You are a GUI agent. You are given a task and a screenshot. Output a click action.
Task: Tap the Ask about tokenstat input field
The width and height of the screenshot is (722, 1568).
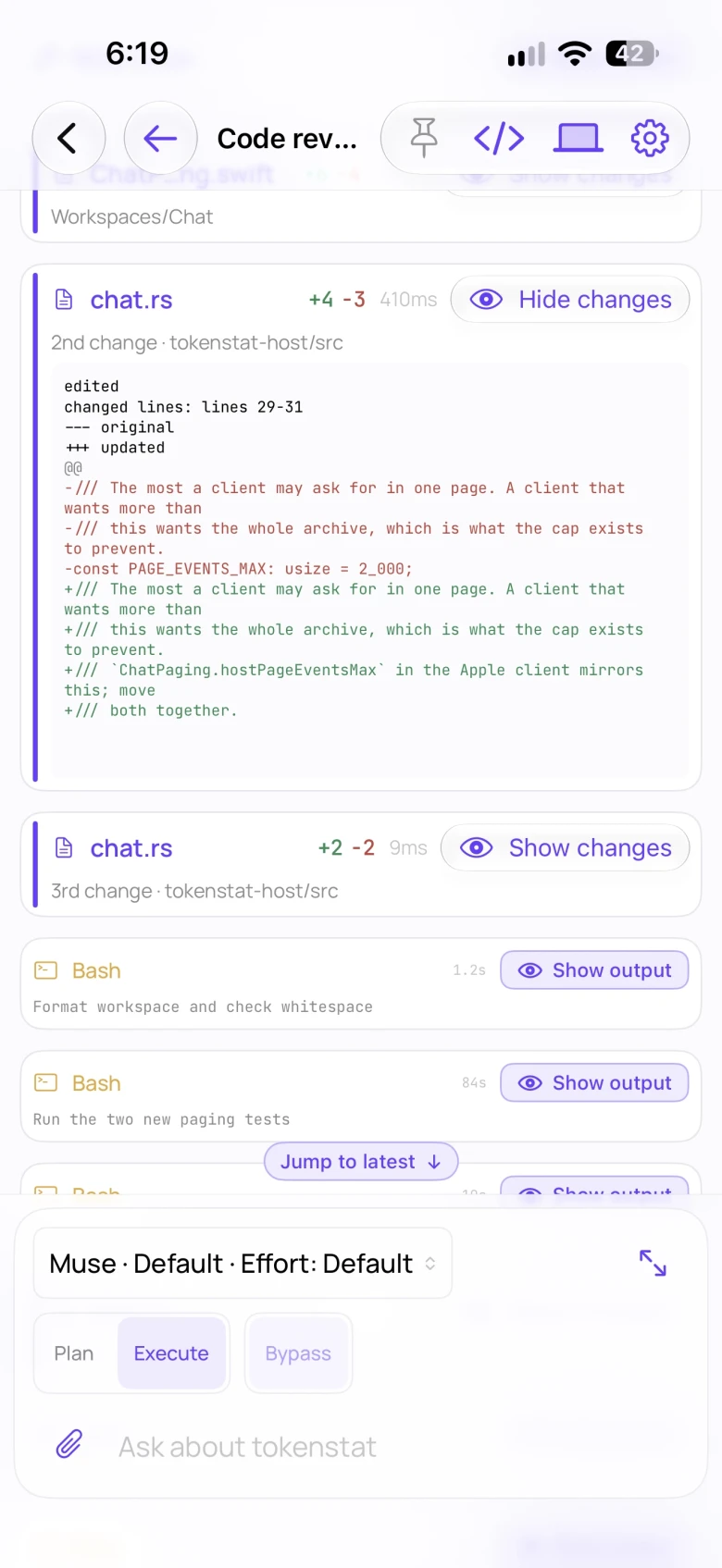[247, 1447]
